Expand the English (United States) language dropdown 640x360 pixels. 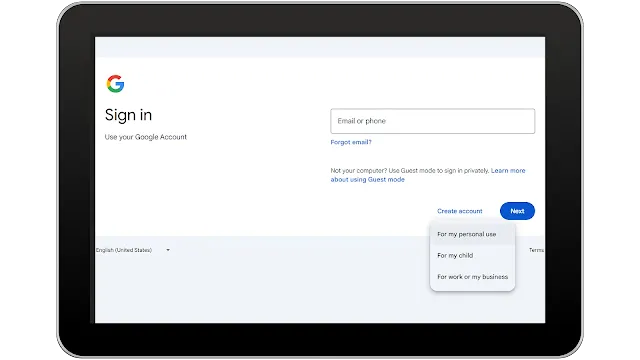(x=133, y=250)
